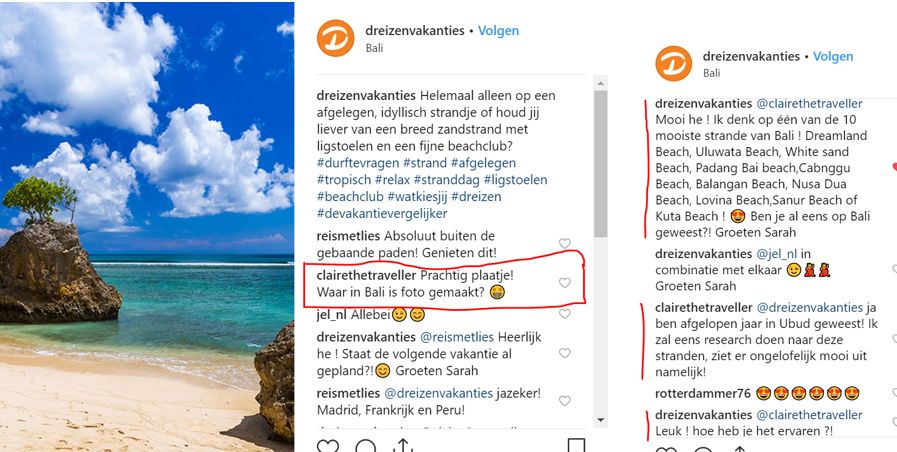897x452 pixels.
Task: Click Volgen in the right post header
Action: tap(834, 56)
